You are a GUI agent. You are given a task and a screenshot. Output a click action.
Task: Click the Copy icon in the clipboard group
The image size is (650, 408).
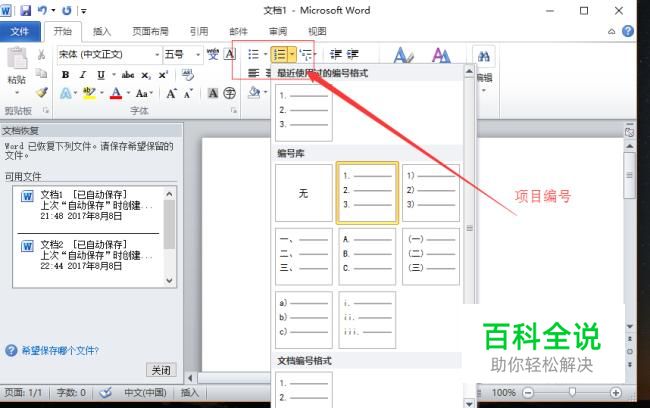click(x=41, y=73)
